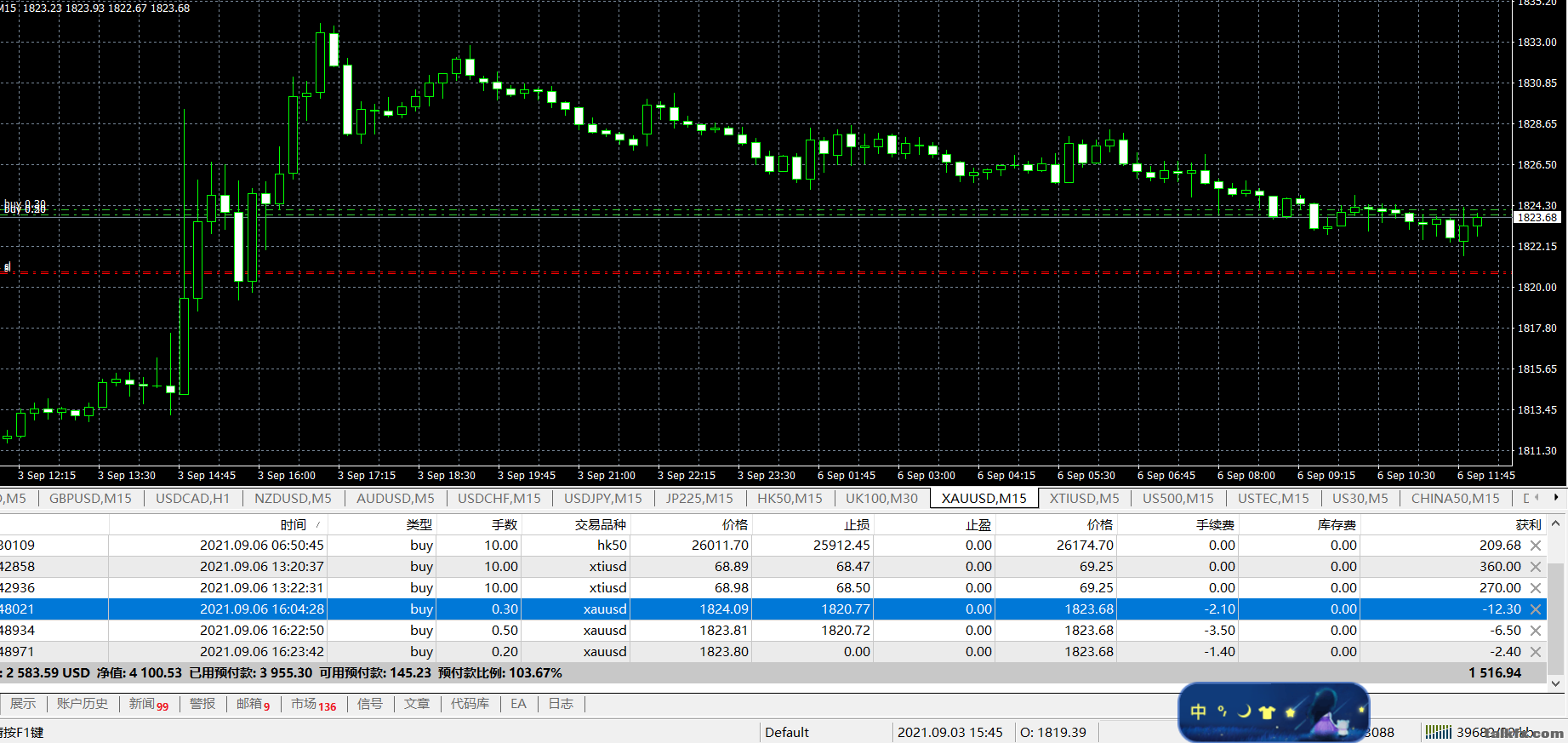The image size is (1568, 743).
Task: Switch to the AUDUSD,M5 chart tab
Action: click(x=395, y=499)
